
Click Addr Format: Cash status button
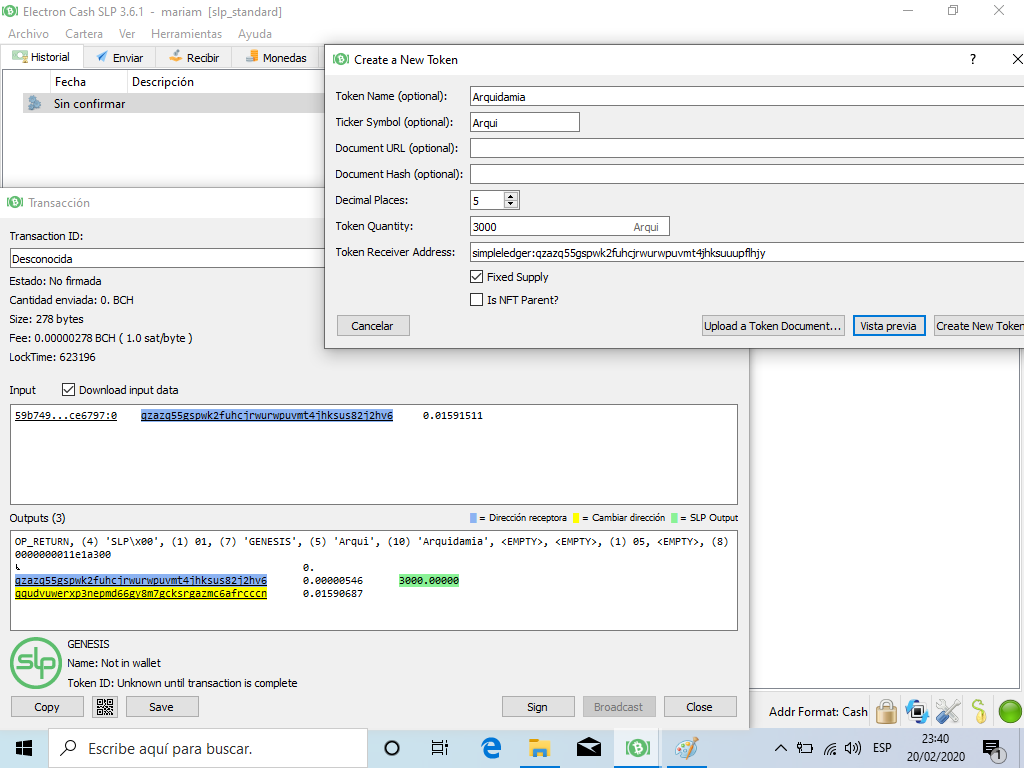[818, 711]
